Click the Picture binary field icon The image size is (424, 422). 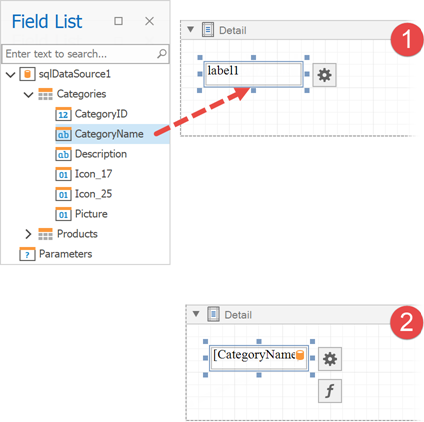63,214
